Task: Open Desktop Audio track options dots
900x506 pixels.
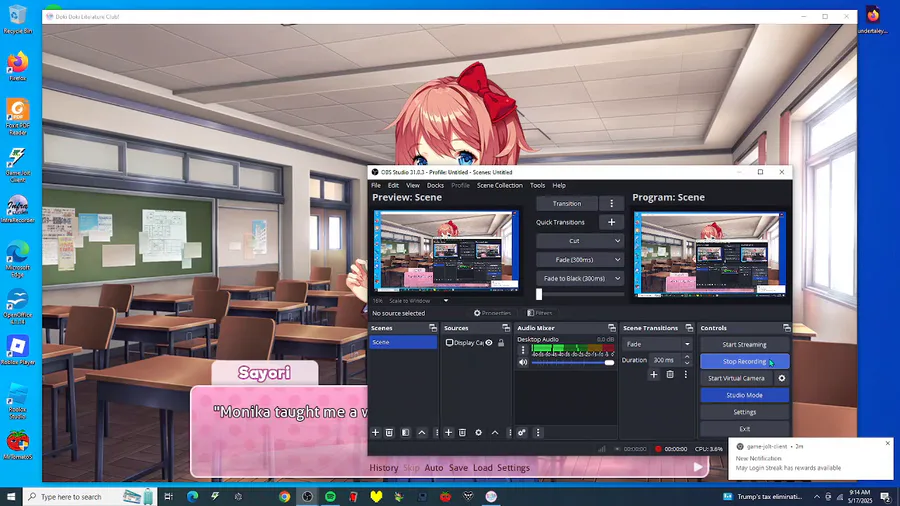Action: 523,350
